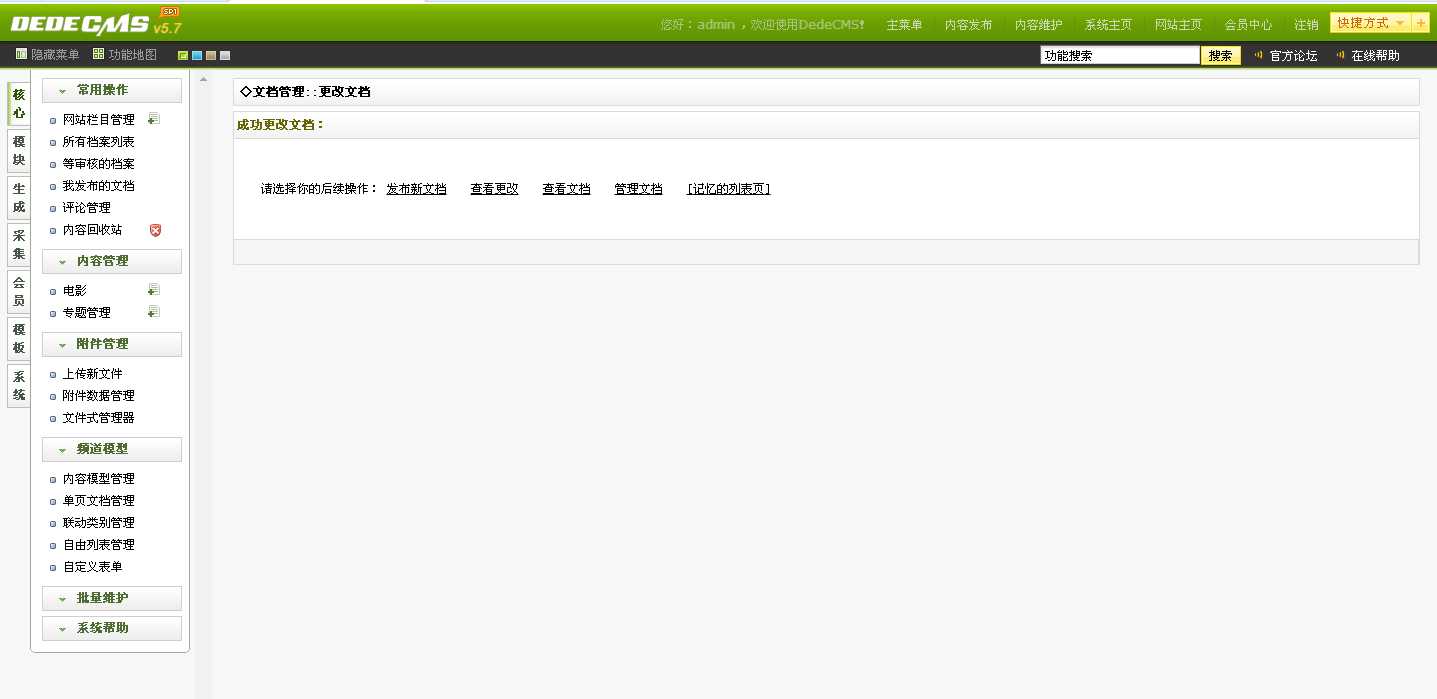
Task: Expand the 批量维护 menu section
Action: (112, 598)
